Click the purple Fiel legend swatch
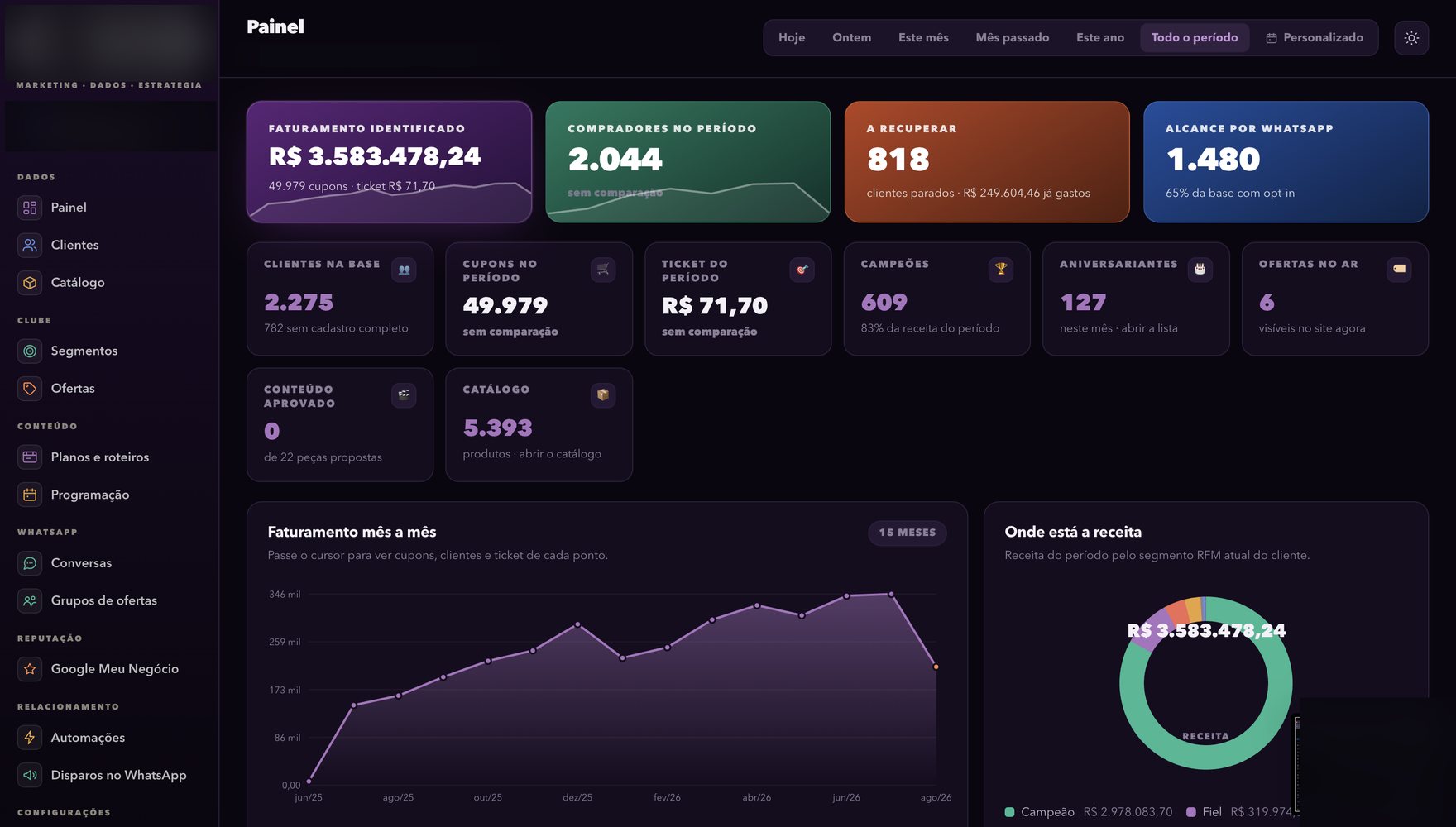 [1191, 812]
